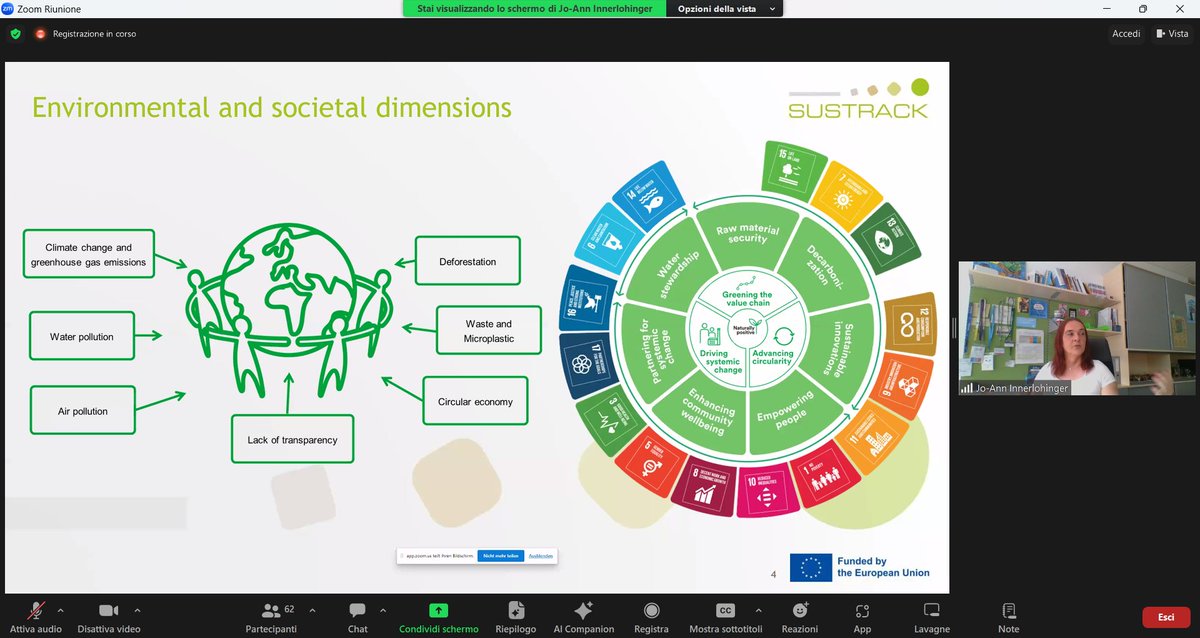Click the Raw material security segment
The height and width of the screenshot is (638, 1200).
coord(747,232)
